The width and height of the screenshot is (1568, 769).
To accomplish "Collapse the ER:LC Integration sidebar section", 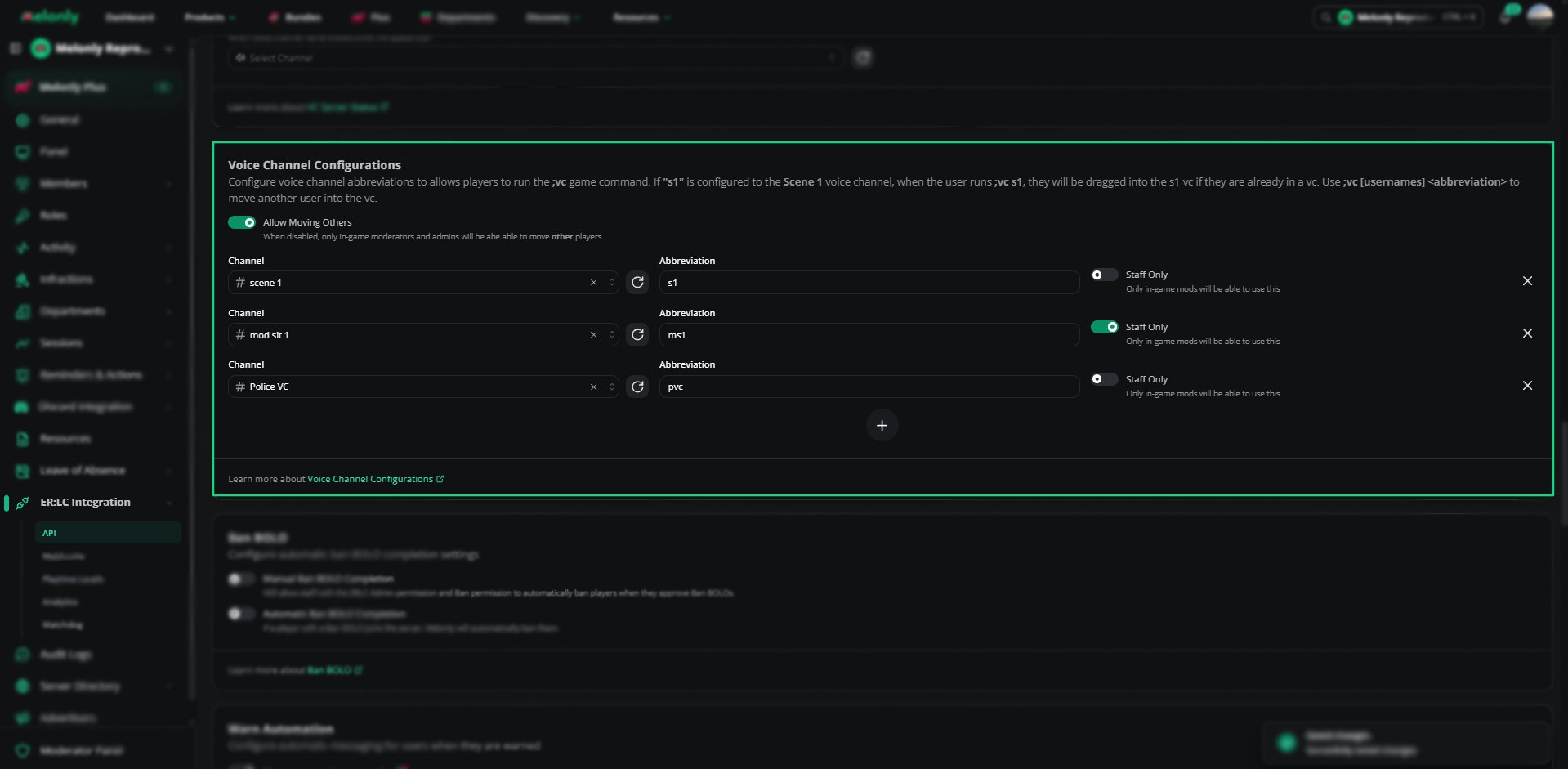I will (x=168, y=503).
